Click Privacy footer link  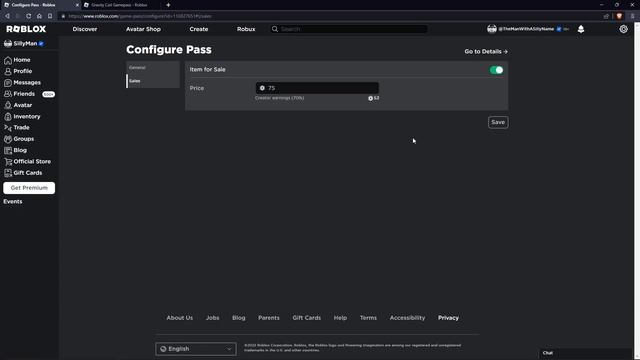(448, 318)
